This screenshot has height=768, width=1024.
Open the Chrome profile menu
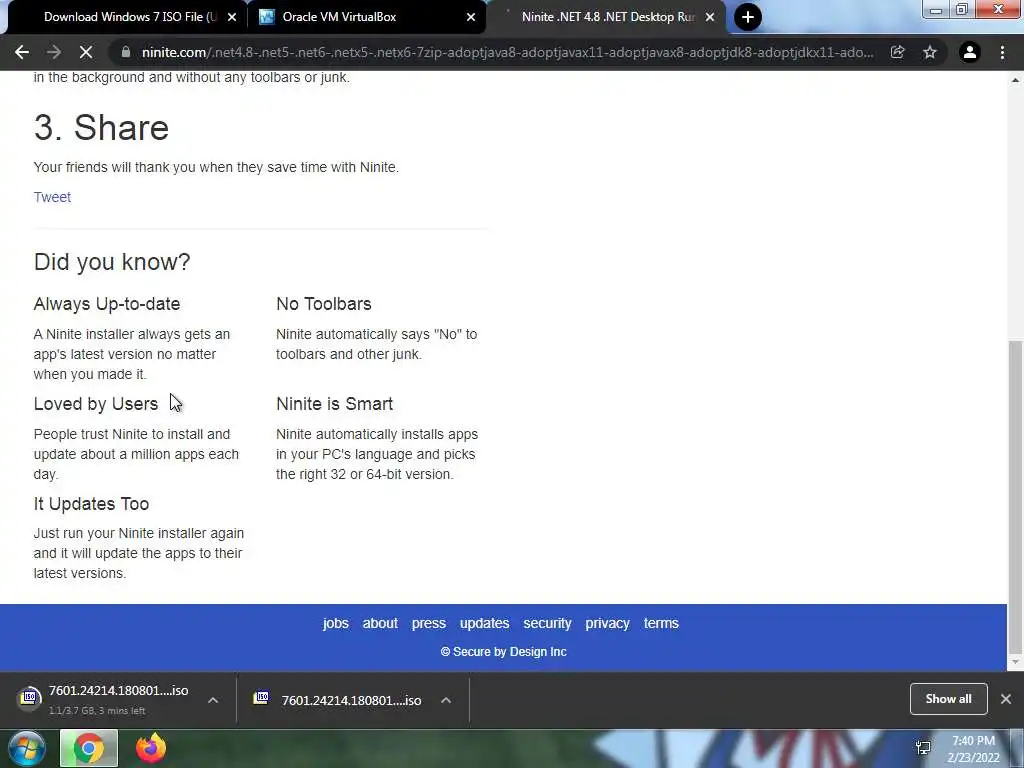tap(970, 52)
